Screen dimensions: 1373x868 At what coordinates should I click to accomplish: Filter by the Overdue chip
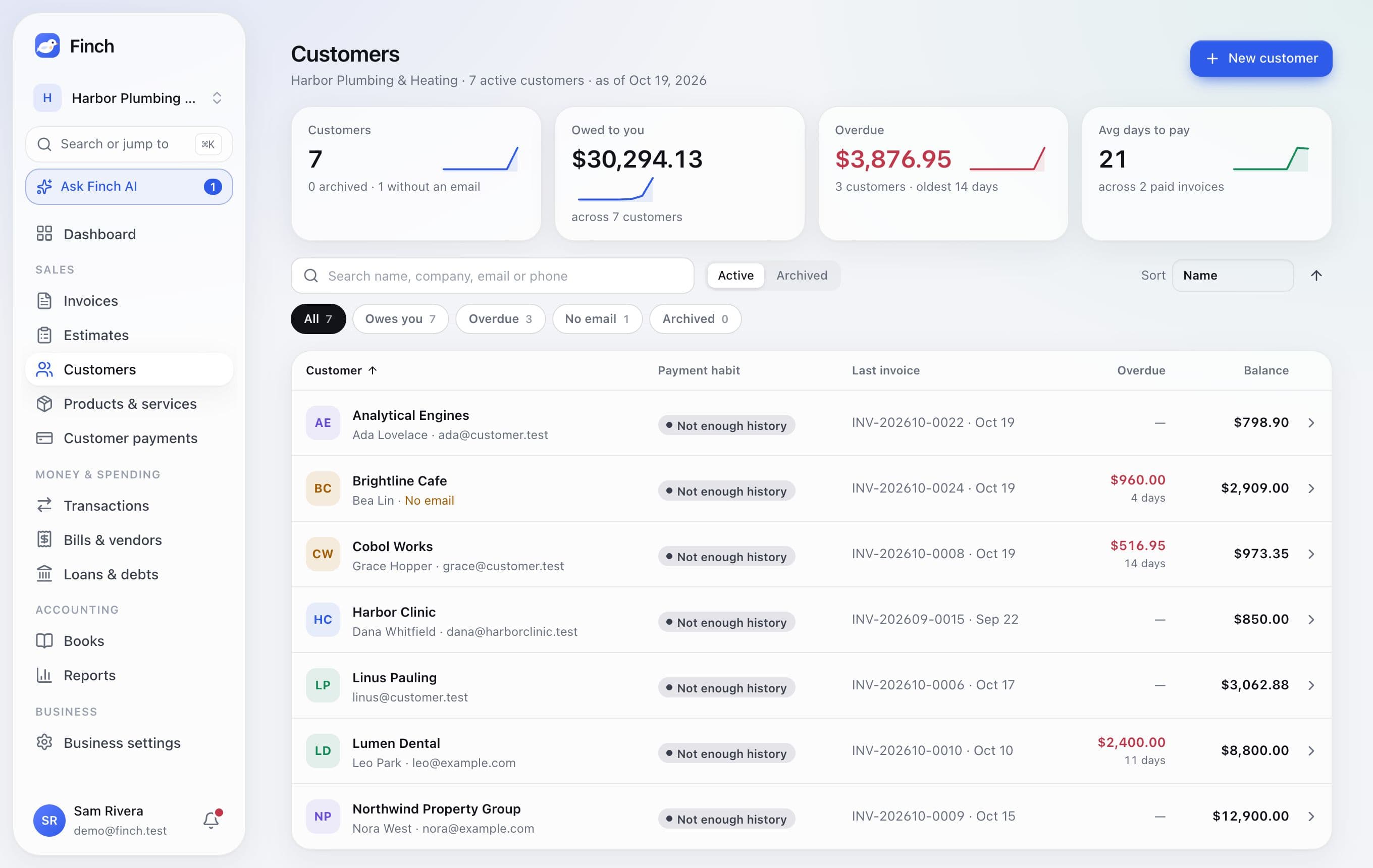point(500,318)
